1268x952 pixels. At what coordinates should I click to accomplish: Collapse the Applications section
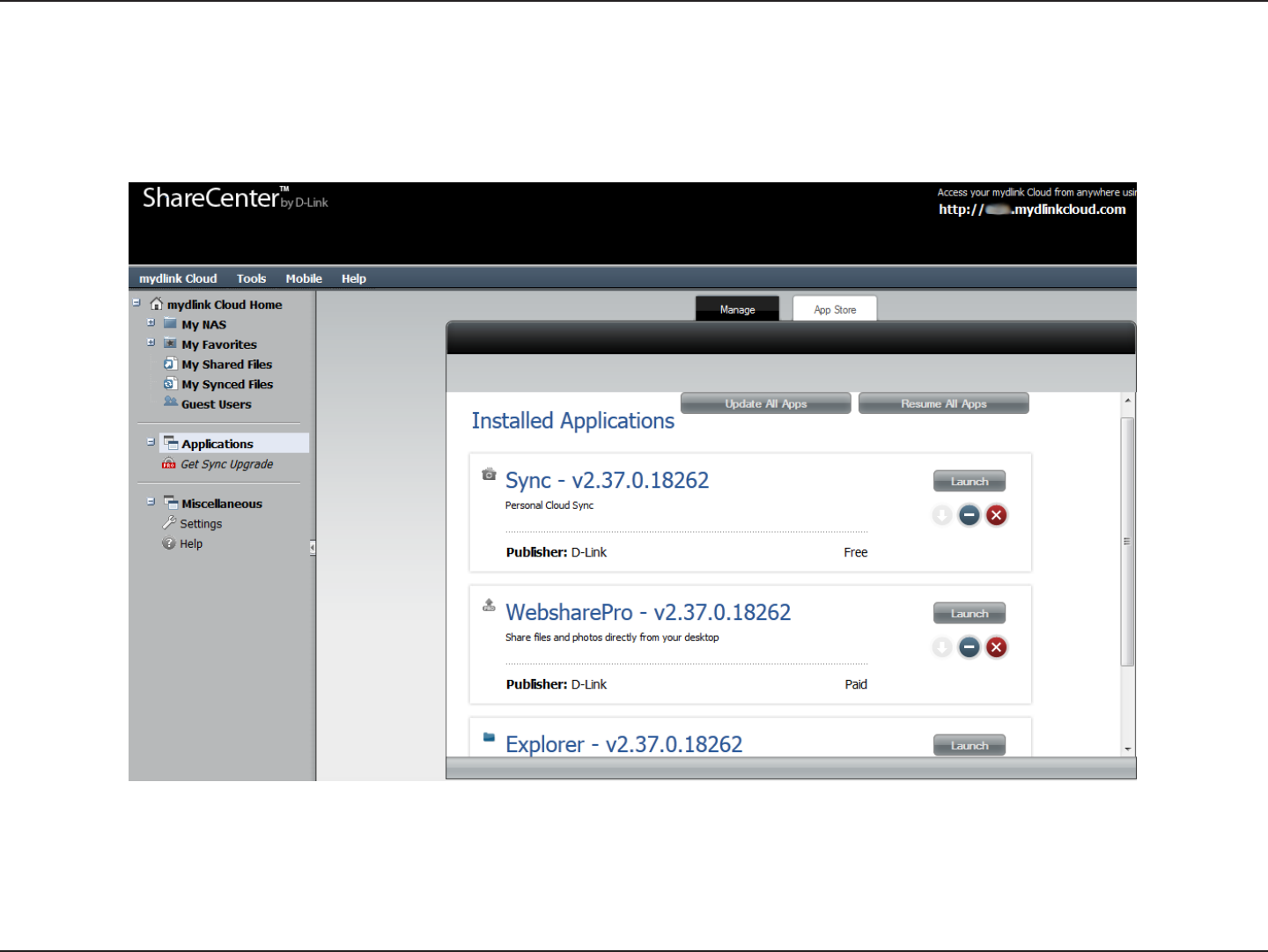click(x=151, y=442)
